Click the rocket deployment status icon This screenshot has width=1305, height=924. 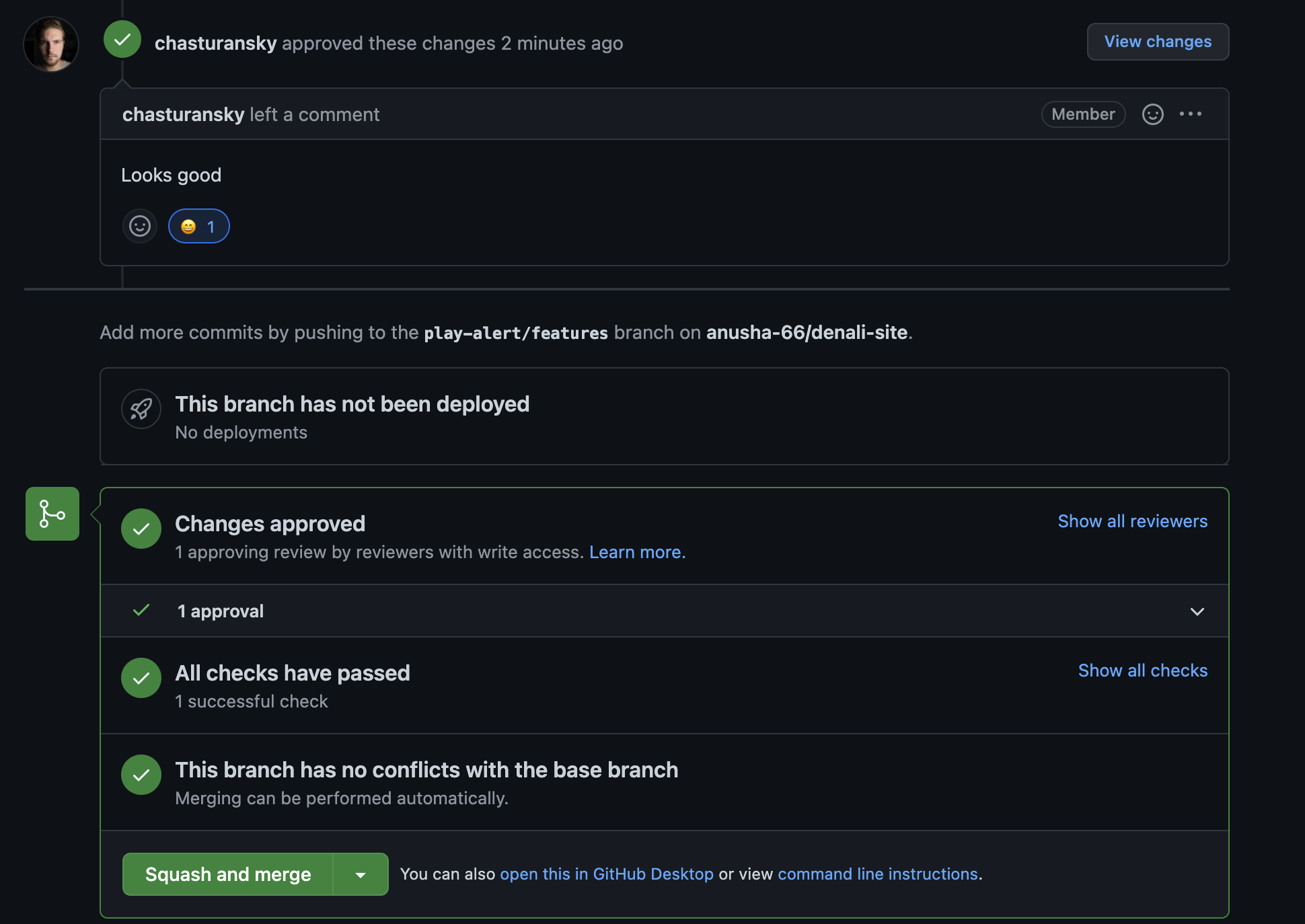pyautogui.click(x=141, y=409)
